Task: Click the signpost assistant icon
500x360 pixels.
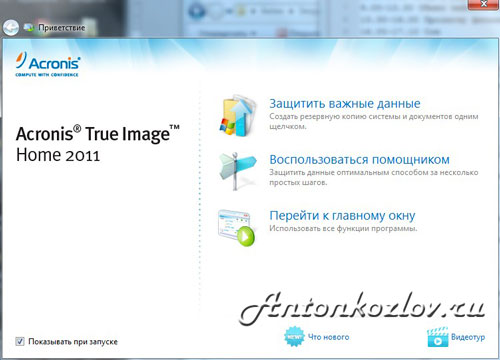Action: (237, 170)
